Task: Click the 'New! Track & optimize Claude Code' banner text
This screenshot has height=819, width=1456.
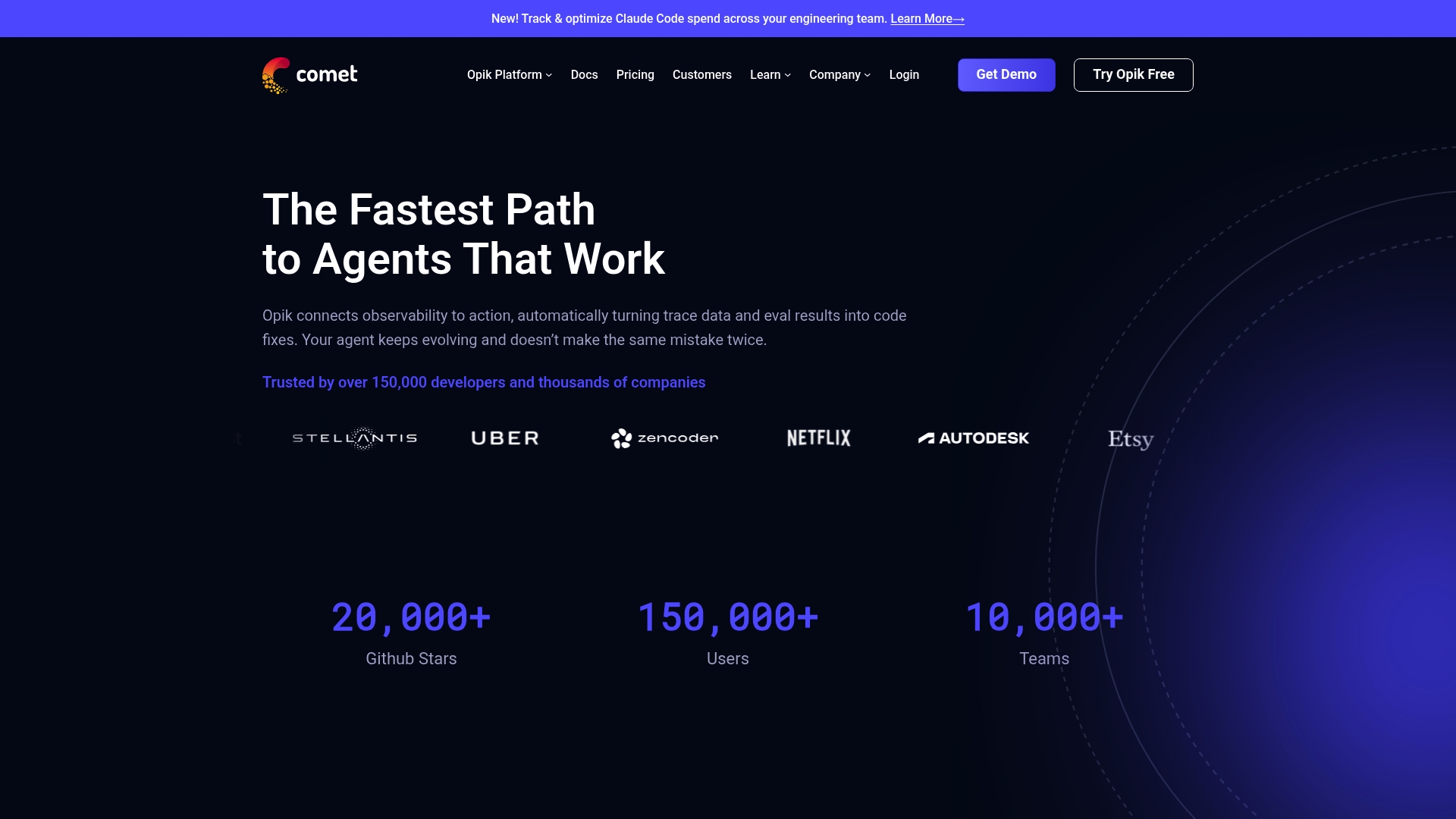Action: (x=689, y=19)
